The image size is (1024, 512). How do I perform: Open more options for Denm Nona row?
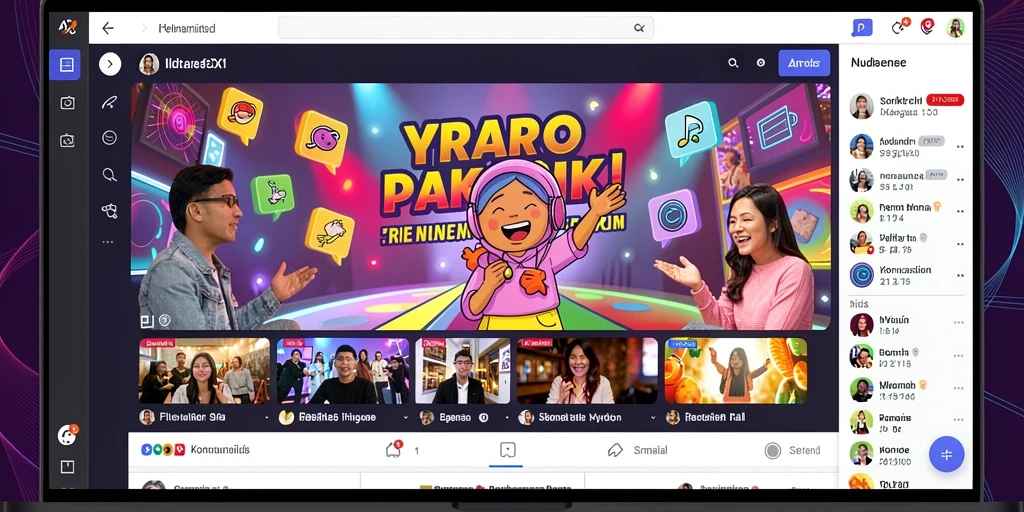[959, 212]
